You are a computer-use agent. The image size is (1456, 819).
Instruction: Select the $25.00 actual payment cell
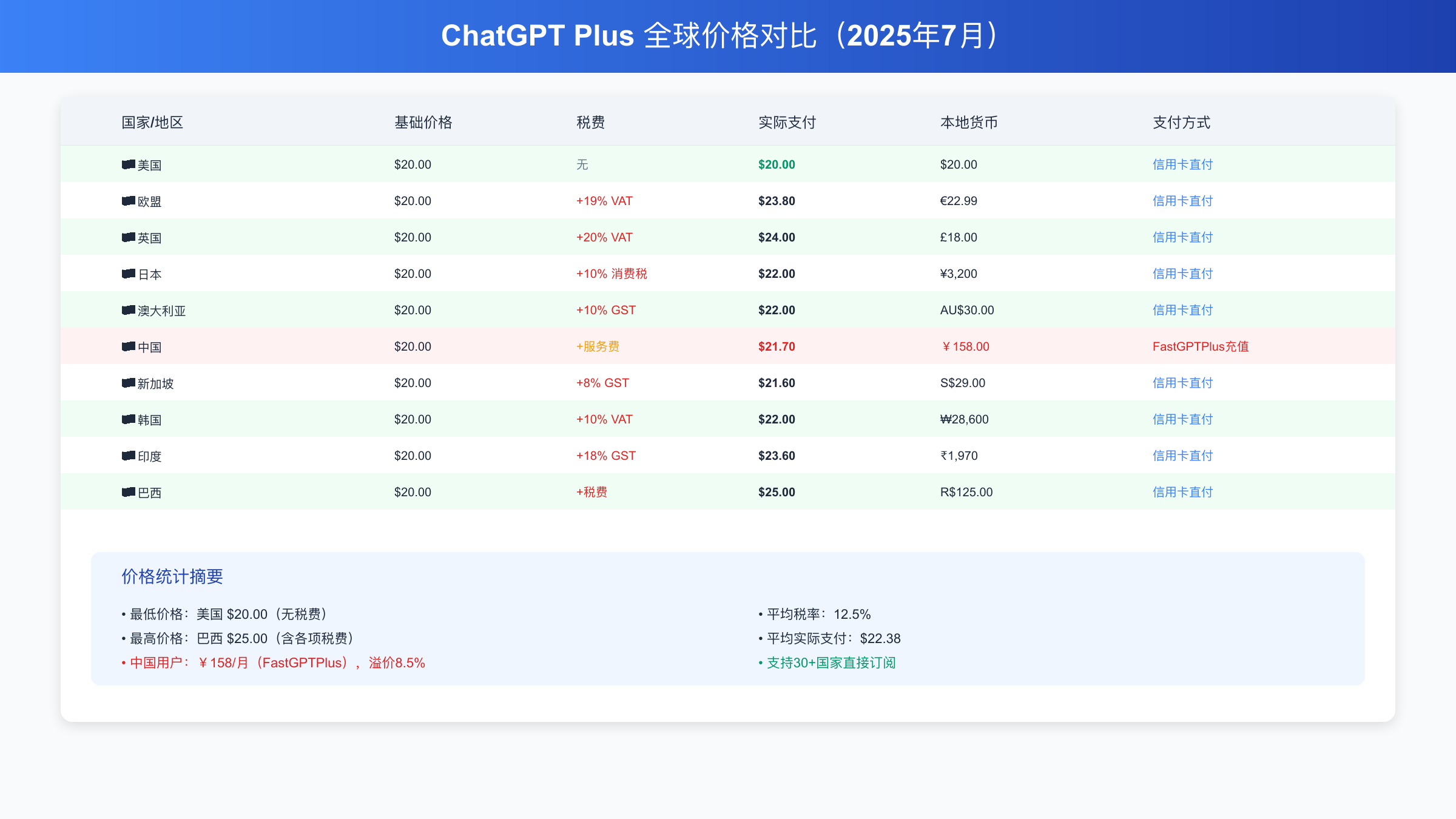tap(777, 492)
